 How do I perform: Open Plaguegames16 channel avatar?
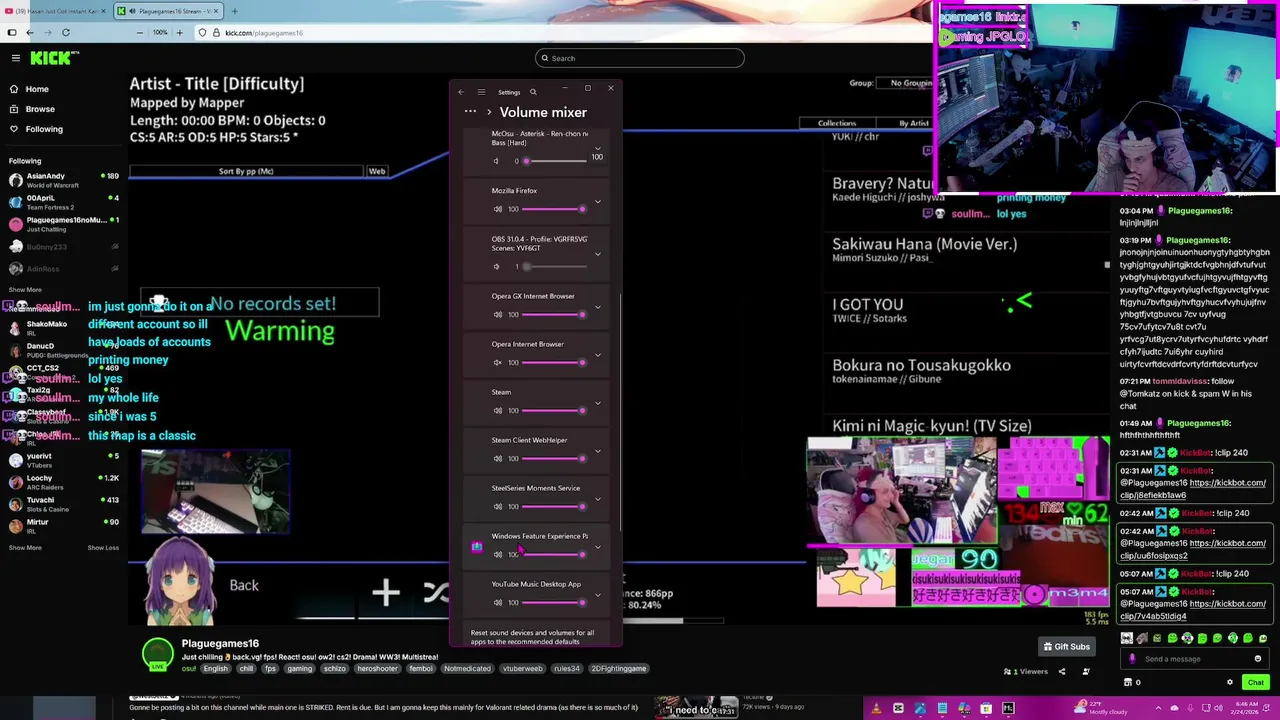157,654
